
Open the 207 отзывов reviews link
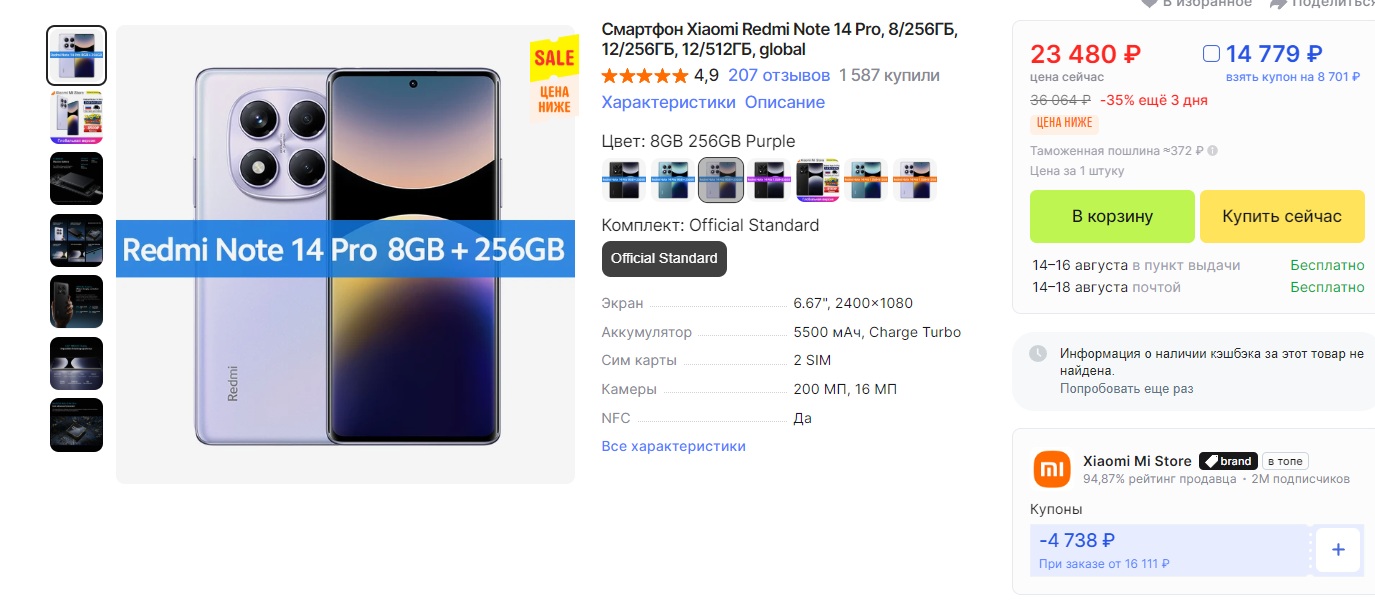(779, 75)
